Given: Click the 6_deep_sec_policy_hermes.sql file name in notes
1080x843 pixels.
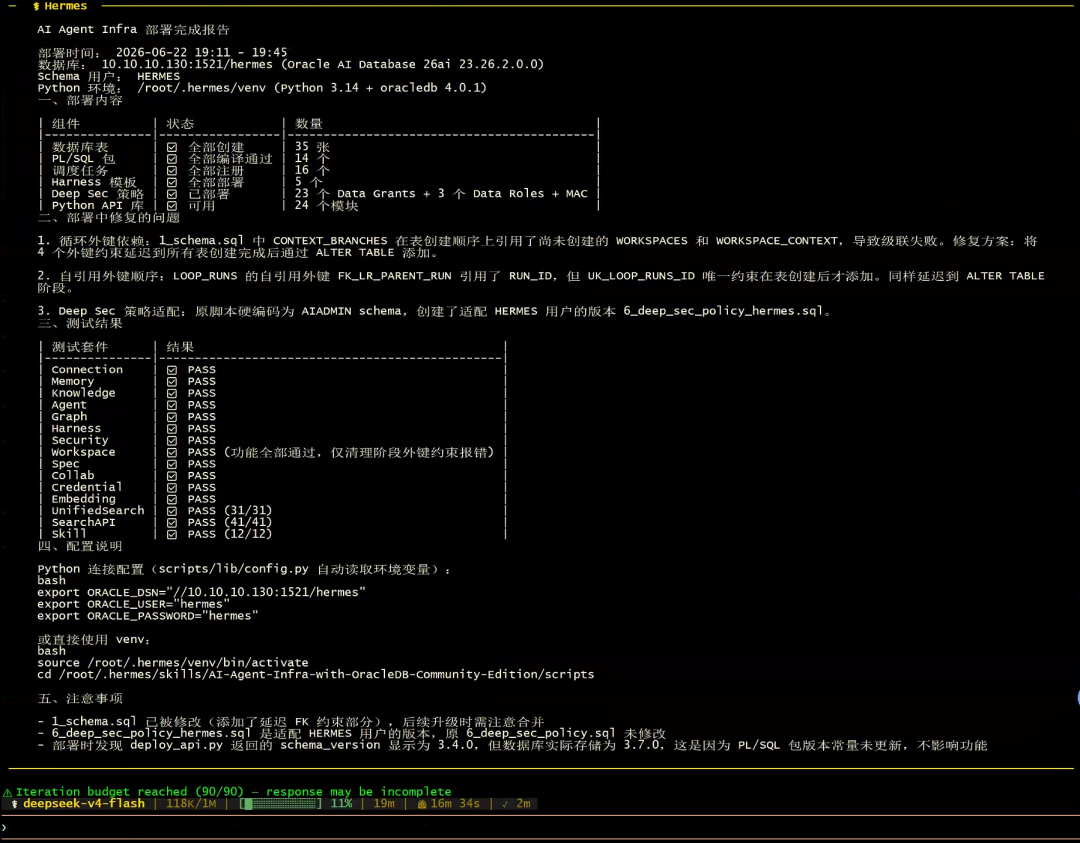Looking at the screenshot, I should click(152, 733).
